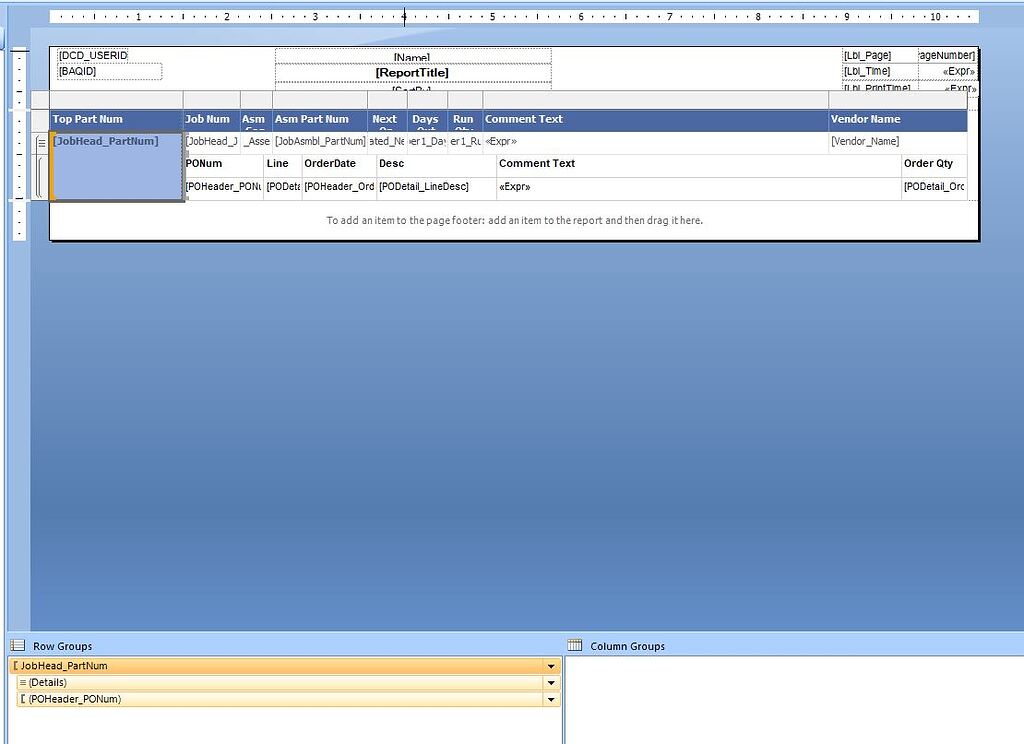Open the (Details) row group dropdown

pyautogui.click(x=551, y=682)
